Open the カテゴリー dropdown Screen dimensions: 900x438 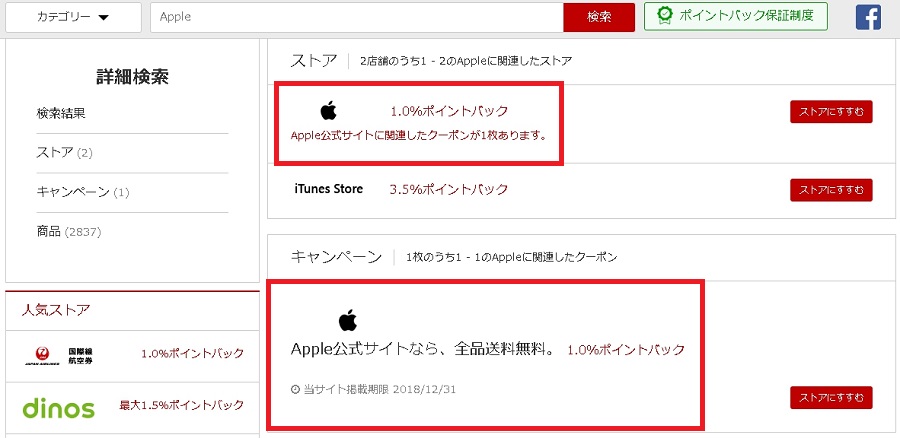point(73,17)
